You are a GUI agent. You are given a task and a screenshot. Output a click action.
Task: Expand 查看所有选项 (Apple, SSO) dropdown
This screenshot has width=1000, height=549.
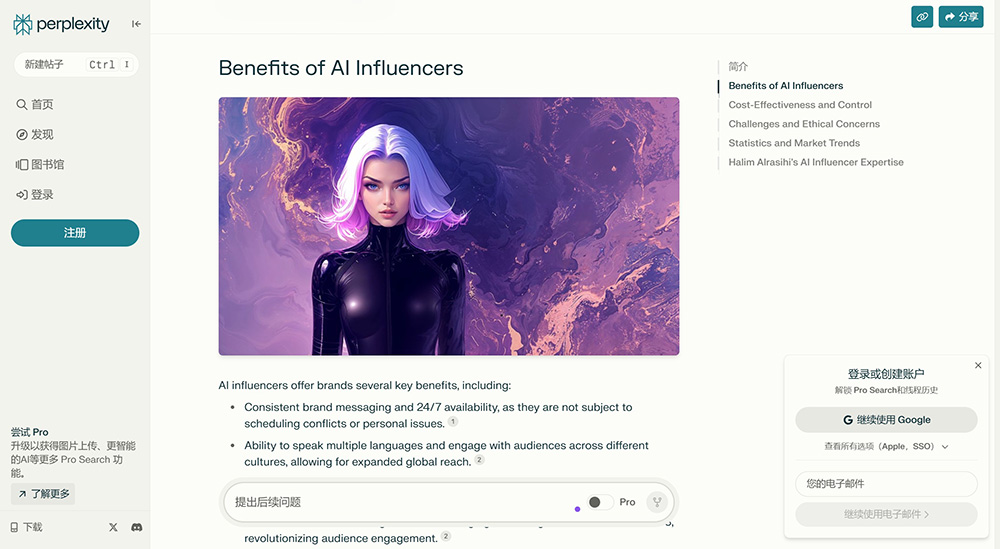886,446
